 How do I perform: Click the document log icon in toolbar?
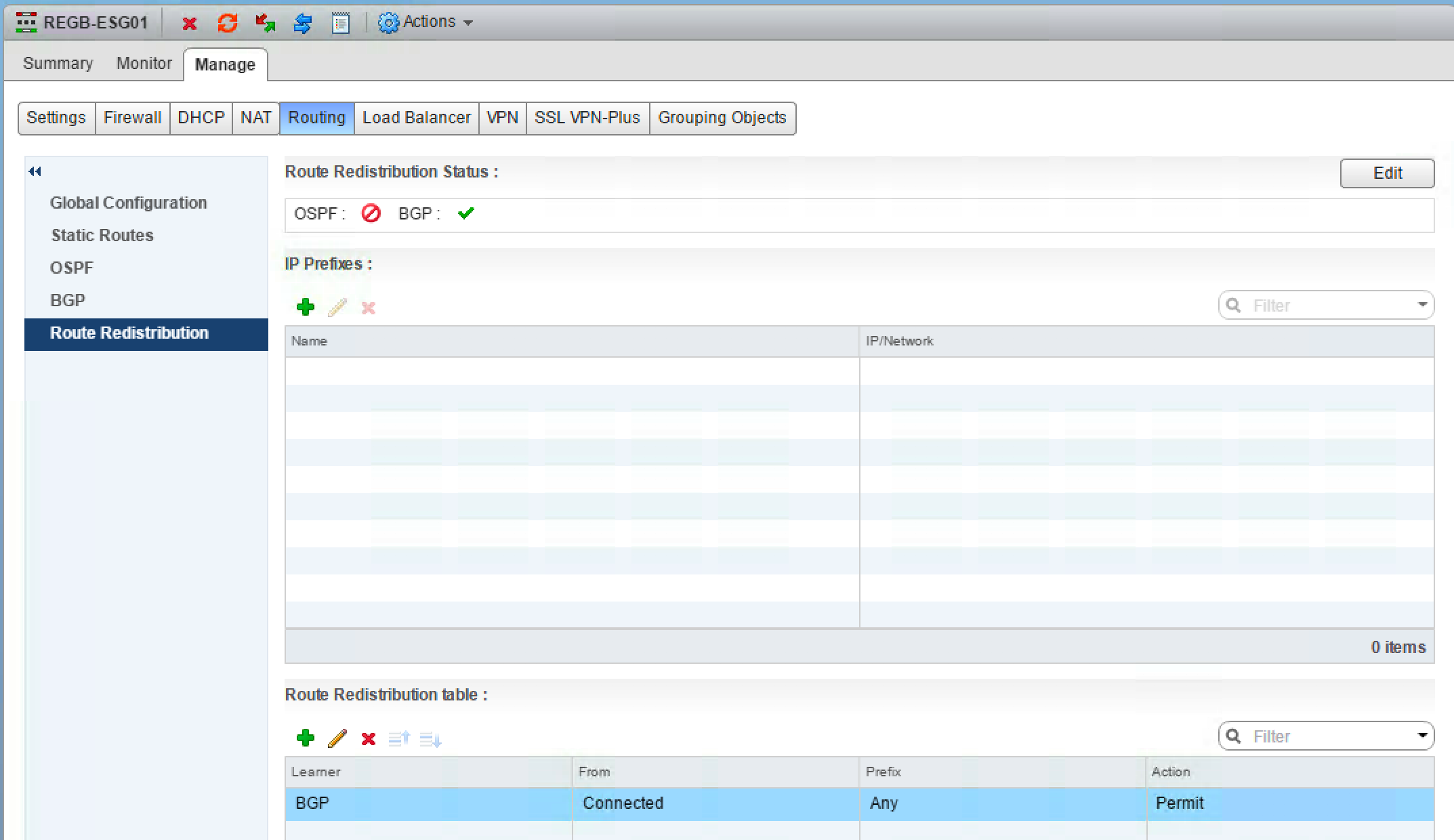click(341, 24)
